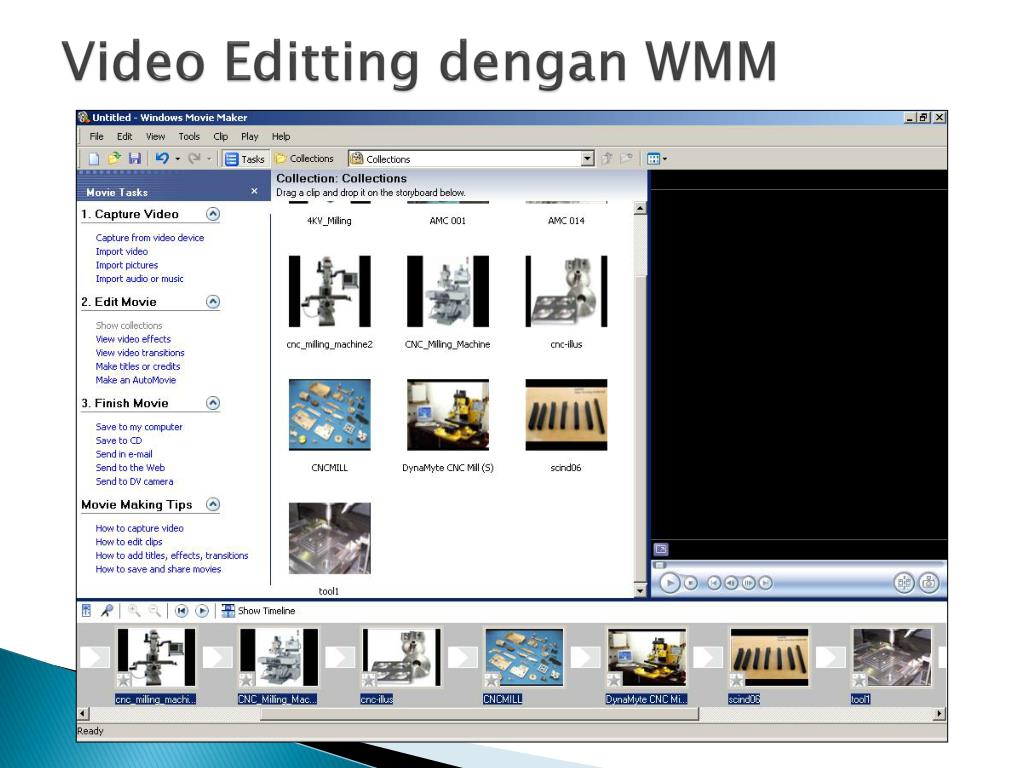Image resolution: width=1024 pixels, height=768 pixels.
Task: Click the Import pictures link
Action: point(127,265)
